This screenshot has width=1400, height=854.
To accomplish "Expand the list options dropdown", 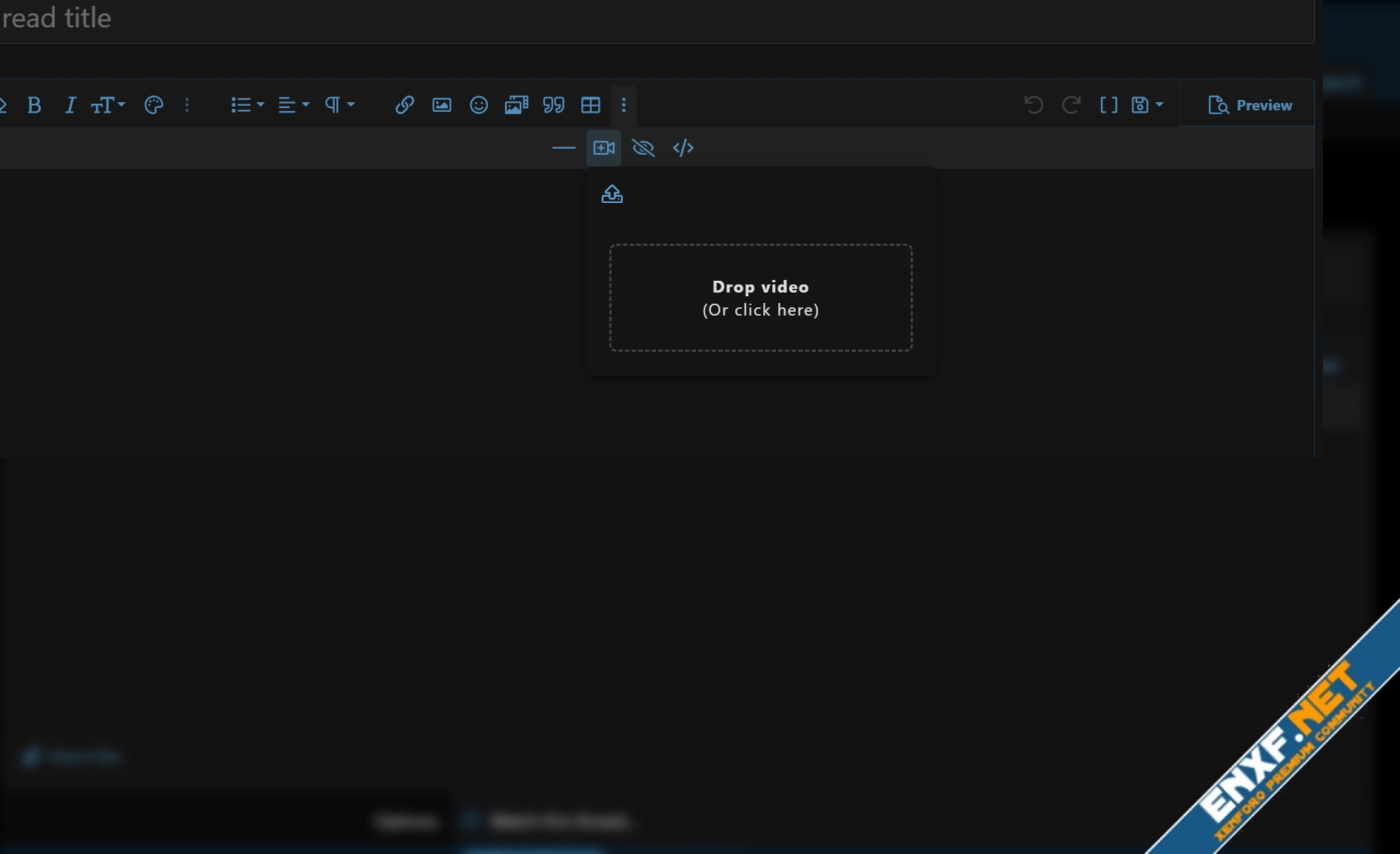I will (247, 105).
